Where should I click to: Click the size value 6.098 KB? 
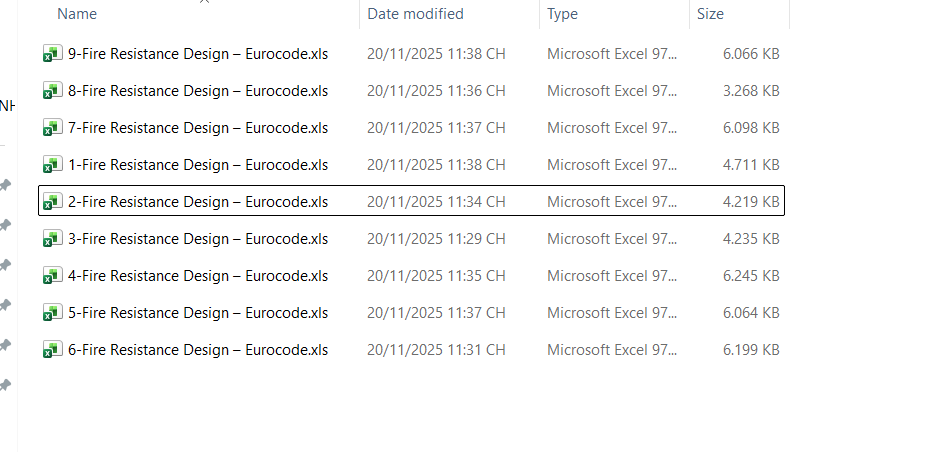(751, 128)
